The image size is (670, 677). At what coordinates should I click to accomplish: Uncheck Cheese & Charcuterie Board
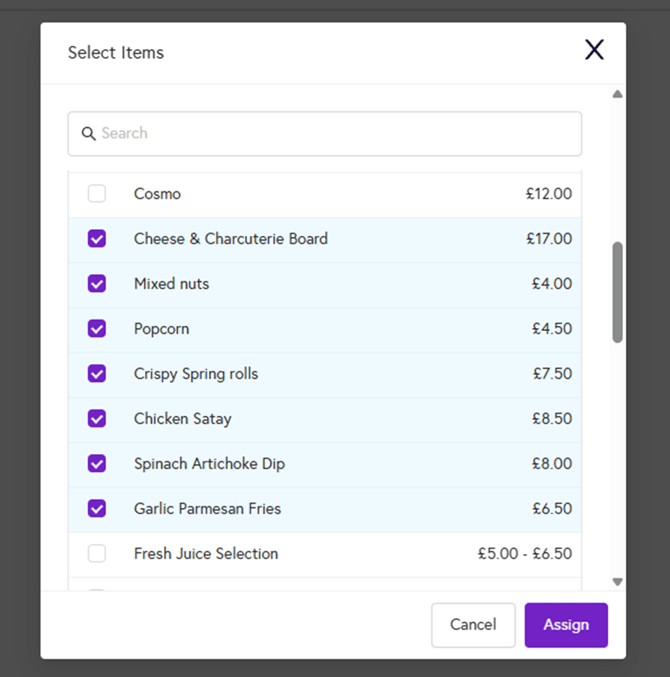(x=97, y=238)
